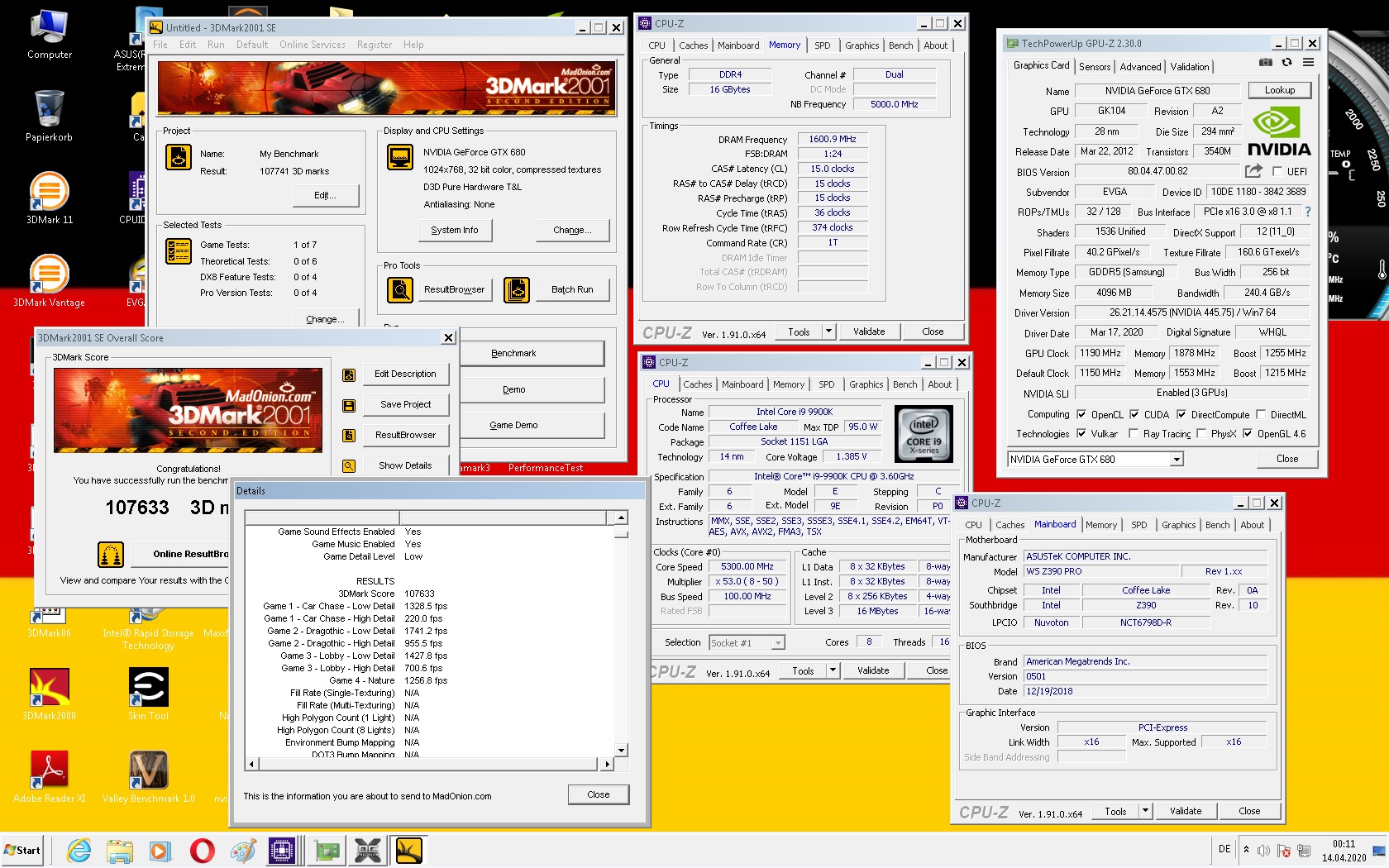Open the Online Services menu in 3DMark2001
The height and width of the screenshot is (868, 1389).
tap(313, 45)
